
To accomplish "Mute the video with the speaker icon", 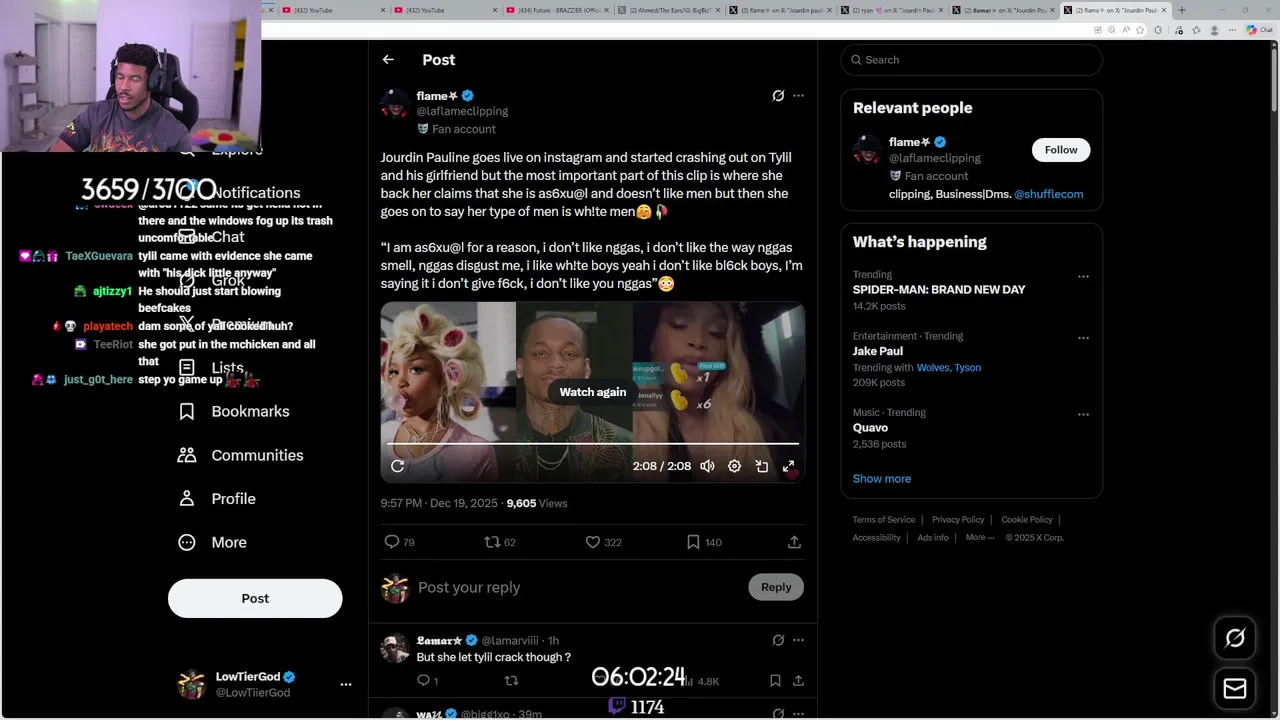I will click(707, 466).
